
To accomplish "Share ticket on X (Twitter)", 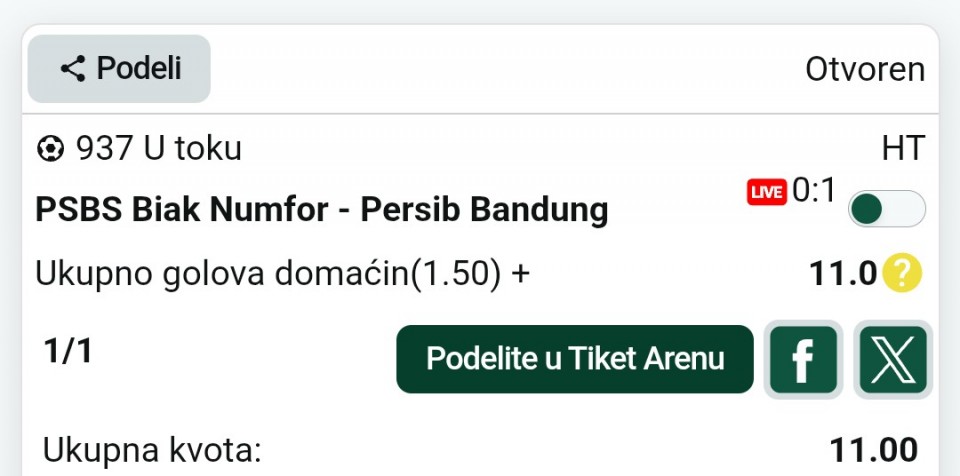I will click(894, 359).
